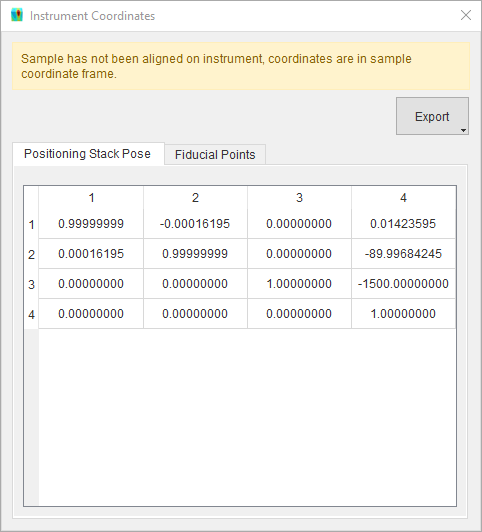This screenshot has height=532, width=482.
Task: Select column header 4
Action: [403, 197]
